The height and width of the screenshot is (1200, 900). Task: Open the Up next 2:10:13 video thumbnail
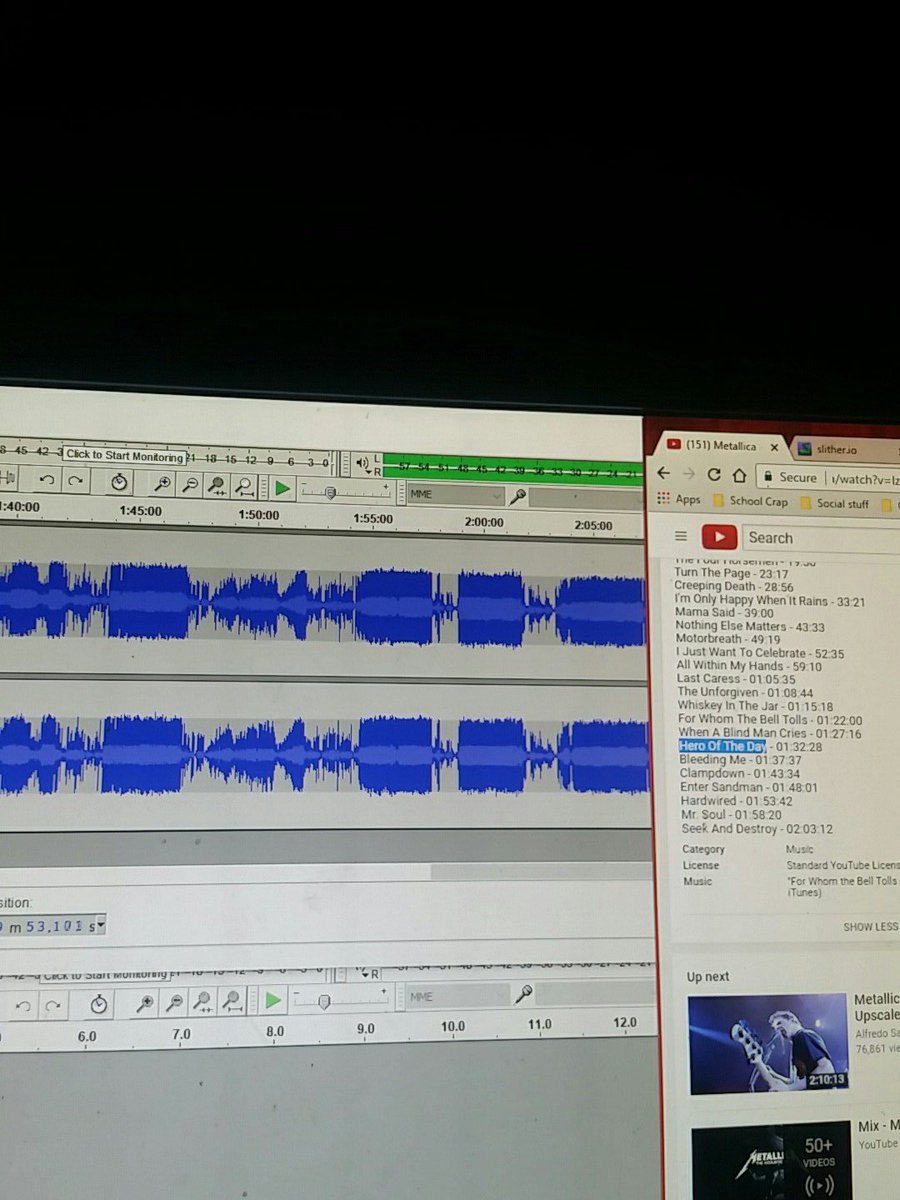coord(768,1043)
